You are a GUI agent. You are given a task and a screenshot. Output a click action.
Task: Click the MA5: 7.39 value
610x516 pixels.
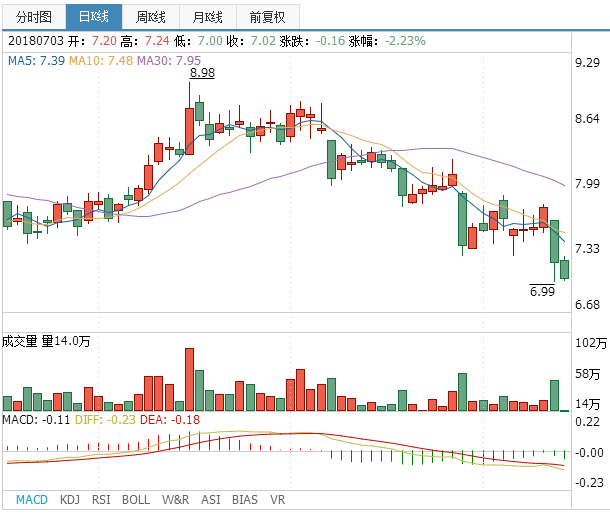coord(36,61)
